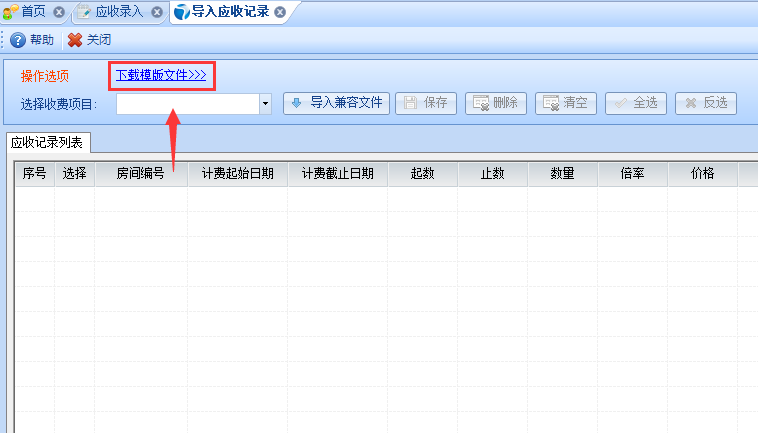This screenshot has height=433, width=758.
Task: Sort by the 计费起始日期 column header
Action: (238, 173)
